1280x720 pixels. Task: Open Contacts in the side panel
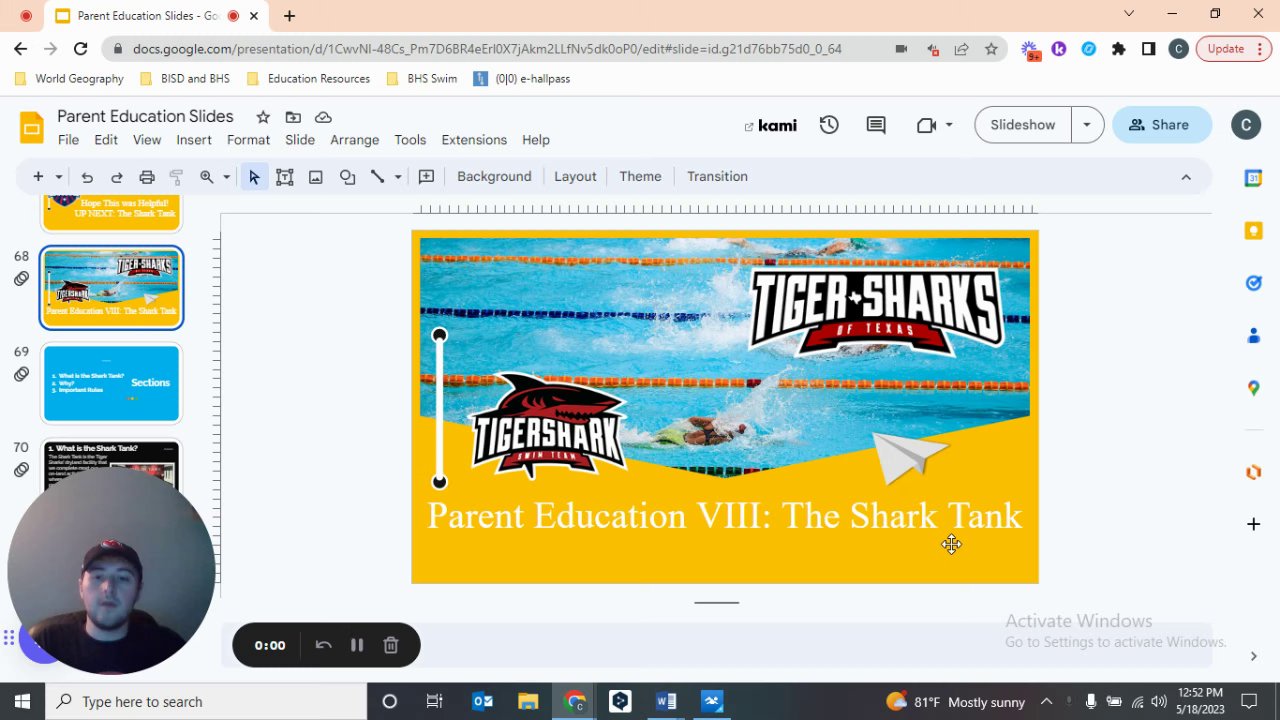pos(1253,336)
